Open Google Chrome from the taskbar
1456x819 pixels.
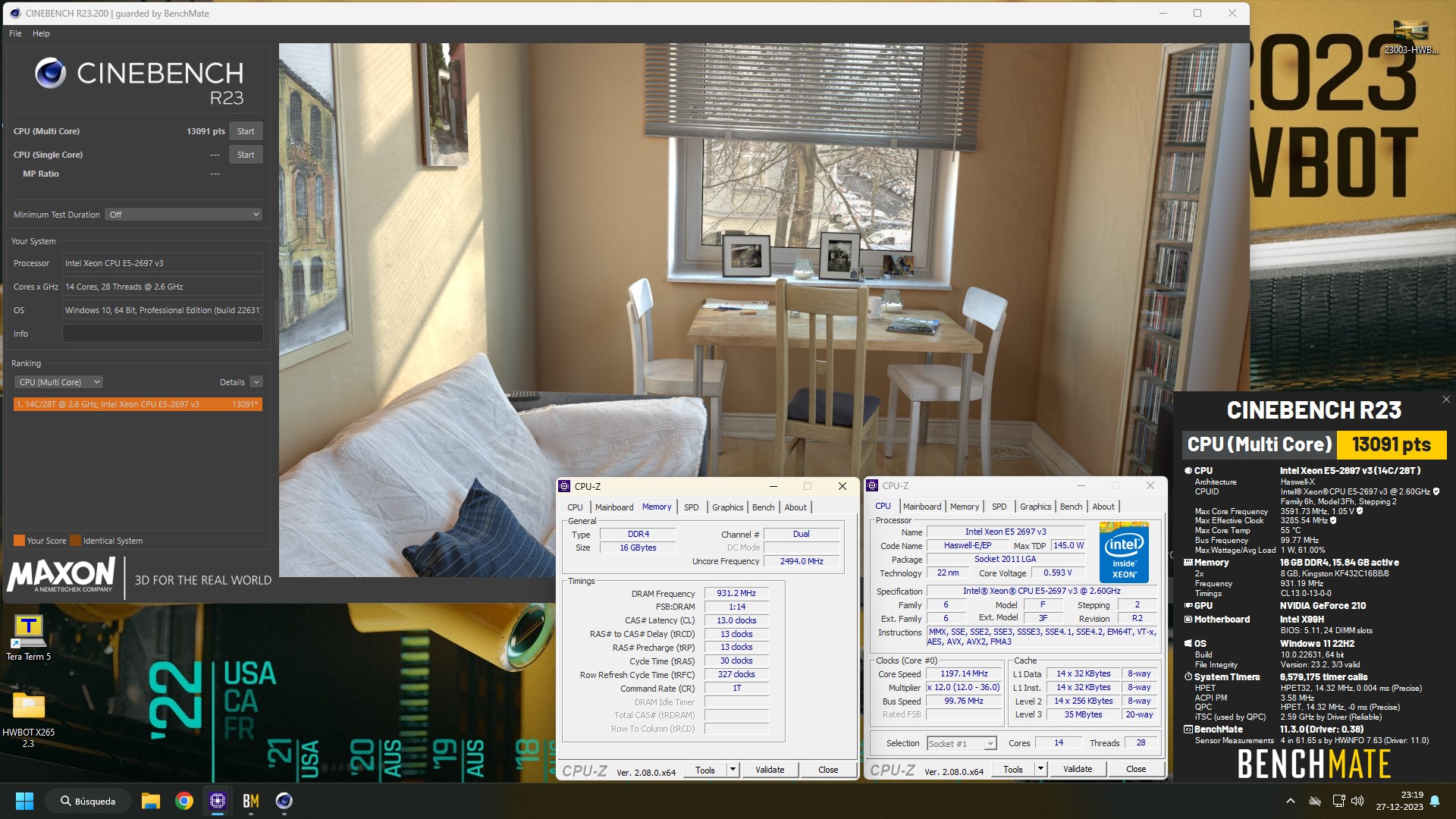pyautogui.click(x=184, y=801)
